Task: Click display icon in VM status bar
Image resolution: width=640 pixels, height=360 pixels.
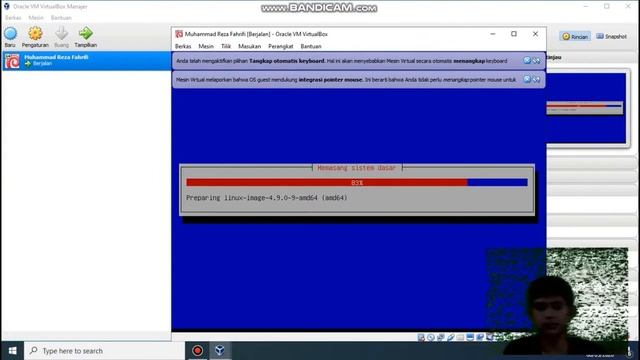Action: pos(470,337)
